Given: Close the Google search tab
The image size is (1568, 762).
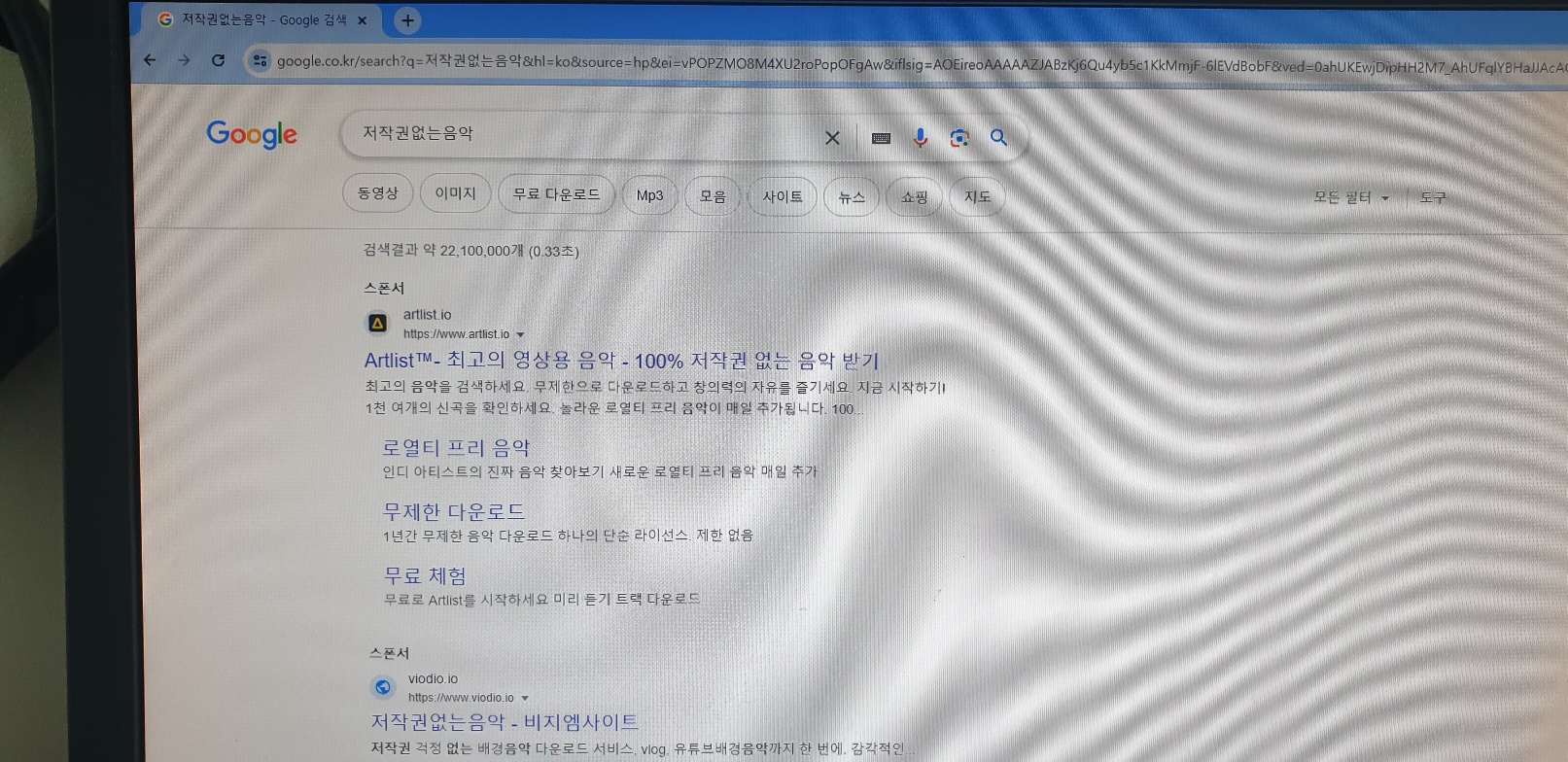Looking at the screenshot, I should click(x=363, y=19).
